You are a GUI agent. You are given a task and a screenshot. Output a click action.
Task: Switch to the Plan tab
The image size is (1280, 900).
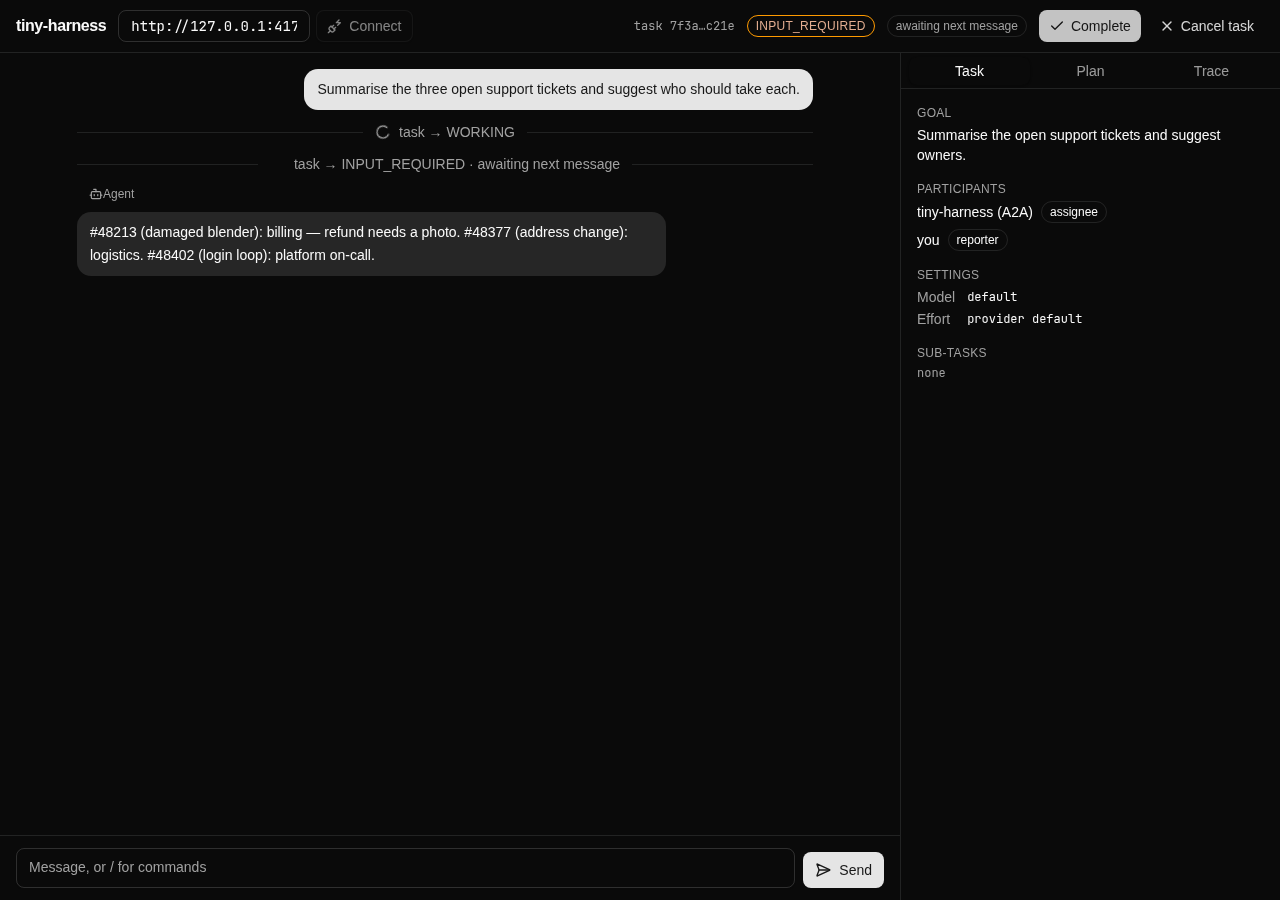pyautogui.click(x=1090, y=71)
